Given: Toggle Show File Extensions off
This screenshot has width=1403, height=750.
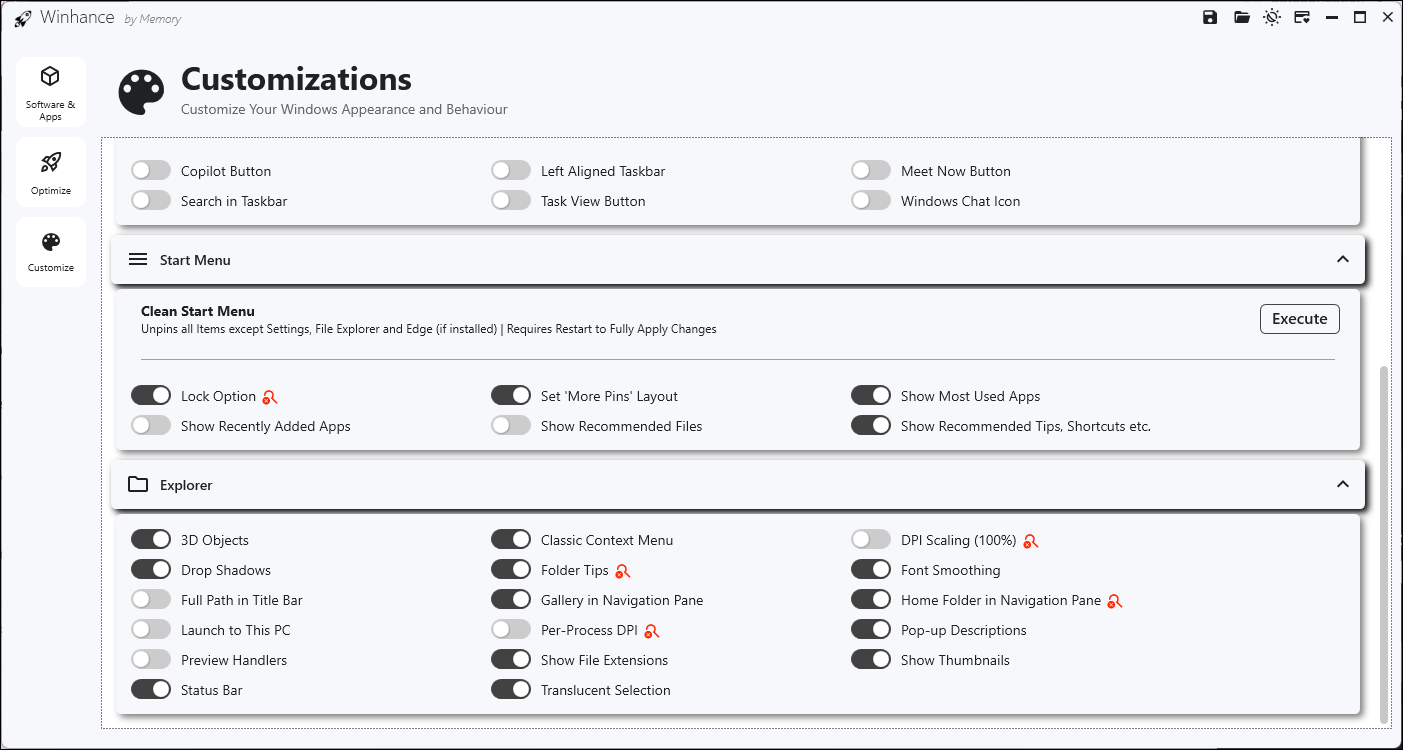Looking at the screenshot, I should click(x=510, y=660).
